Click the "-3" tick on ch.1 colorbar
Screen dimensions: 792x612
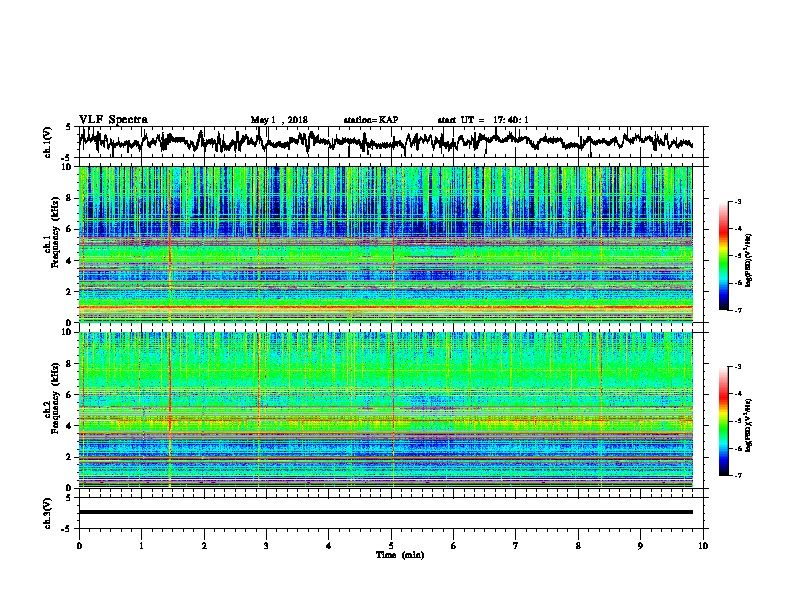[x=737, y=201]
